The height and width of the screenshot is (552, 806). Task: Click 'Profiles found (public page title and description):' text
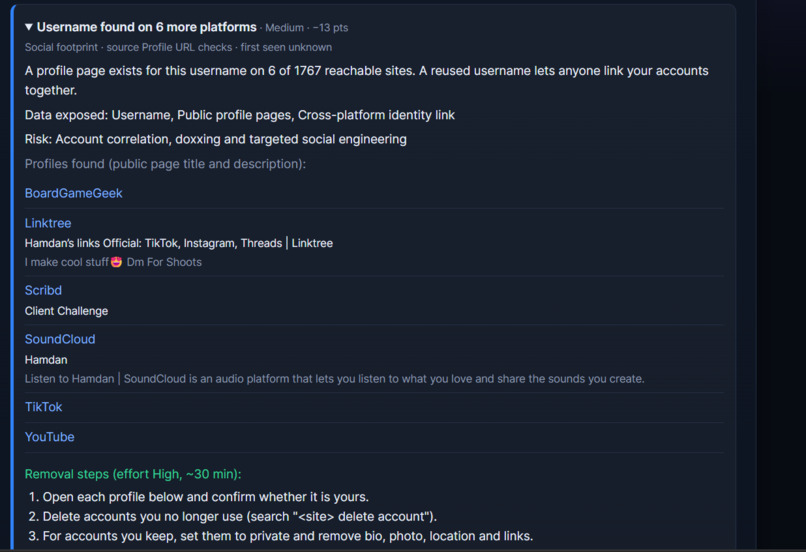[165, 164]
